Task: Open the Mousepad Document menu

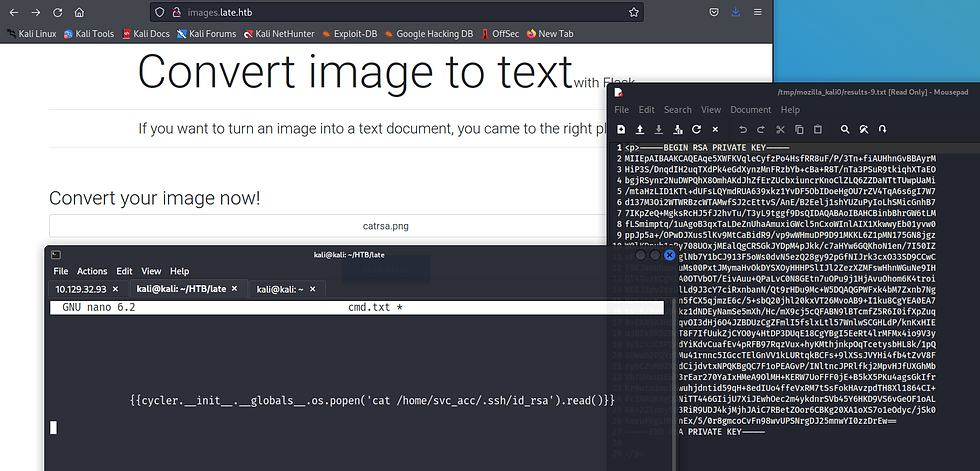Action: tap(751, 110)
